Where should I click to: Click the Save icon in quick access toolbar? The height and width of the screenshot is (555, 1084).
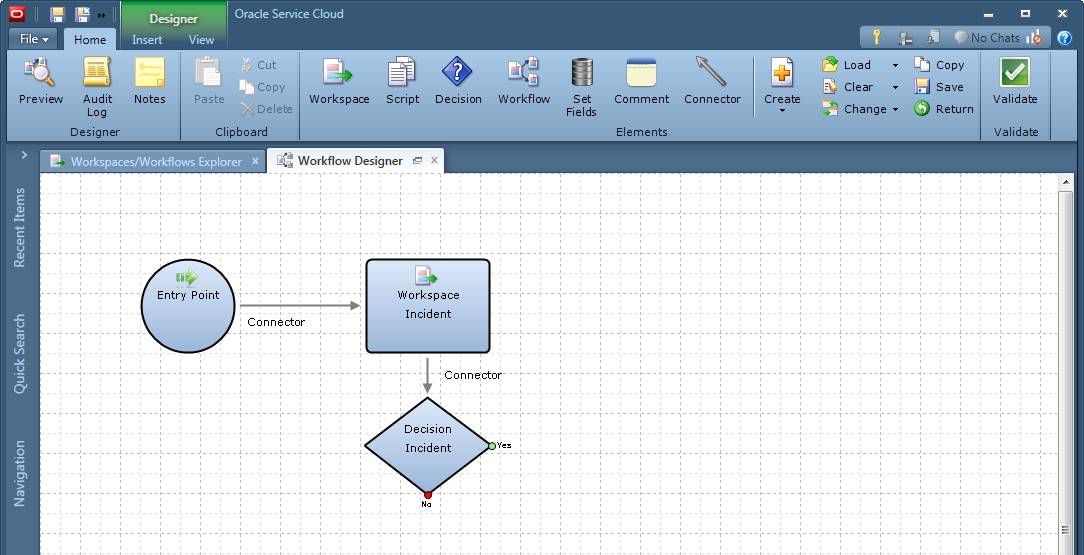coord(57,15)
